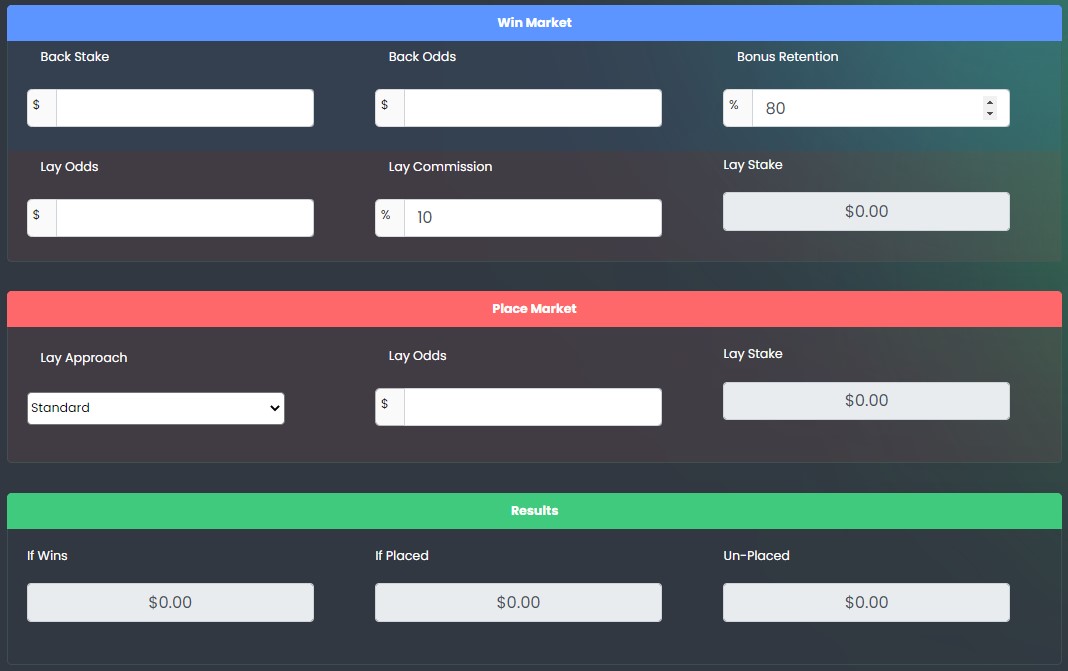Click the Results section header

tap(535, 511)
